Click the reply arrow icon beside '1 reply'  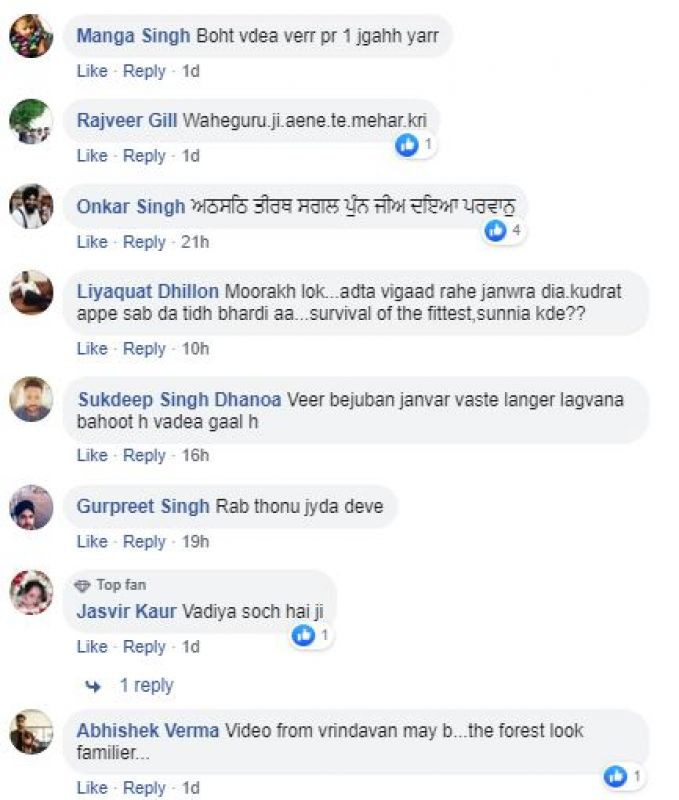[x=90, y=685]
